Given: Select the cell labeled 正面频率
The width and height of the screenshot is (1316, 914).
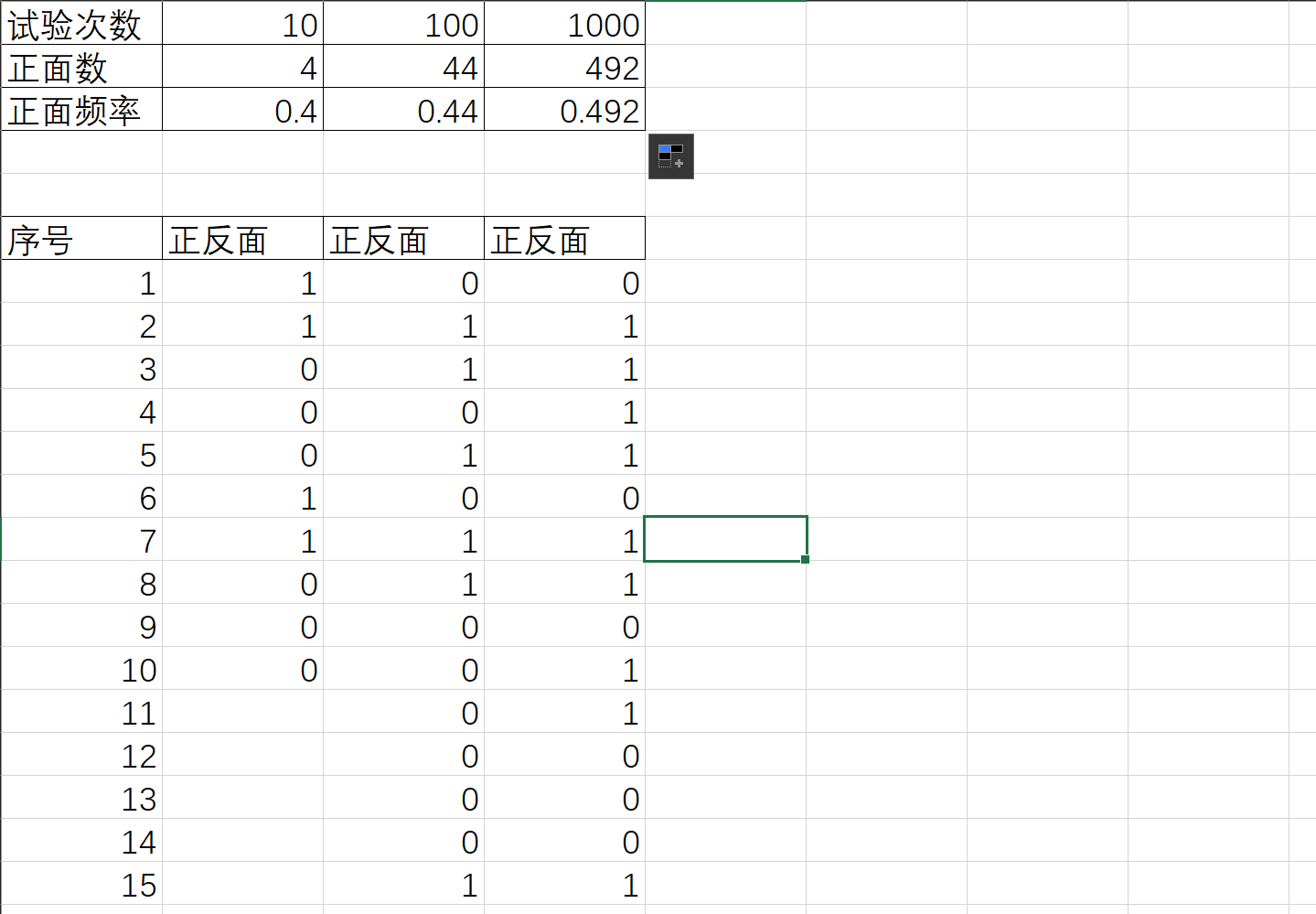Looking at the screenshot, I should pos(82,109).
